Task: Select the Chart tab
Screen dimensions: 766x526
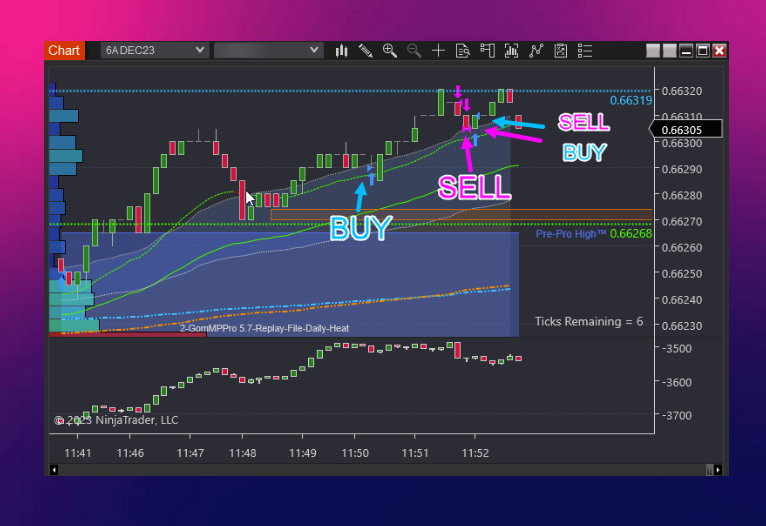Action: pos(64,50)
